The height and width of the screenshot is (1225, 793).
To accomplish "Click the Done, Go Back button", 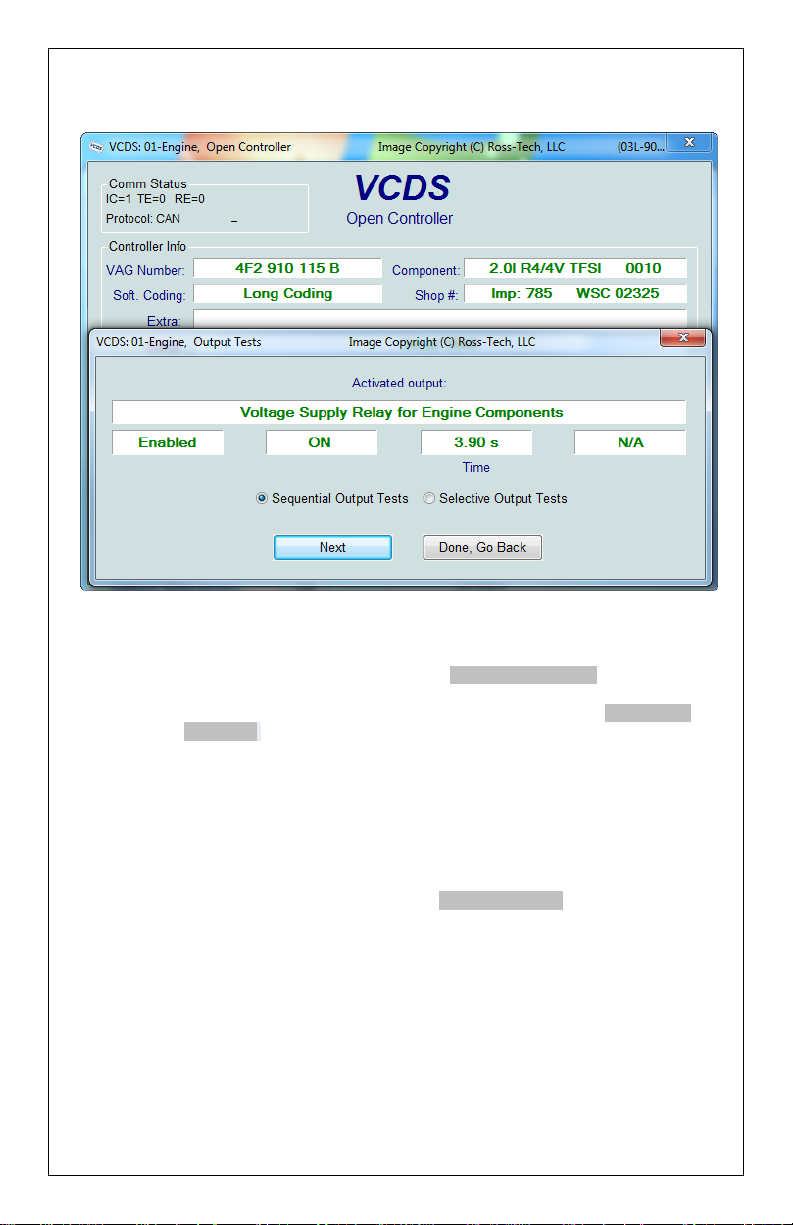I will pyautogui.click(x=482, y=547).
